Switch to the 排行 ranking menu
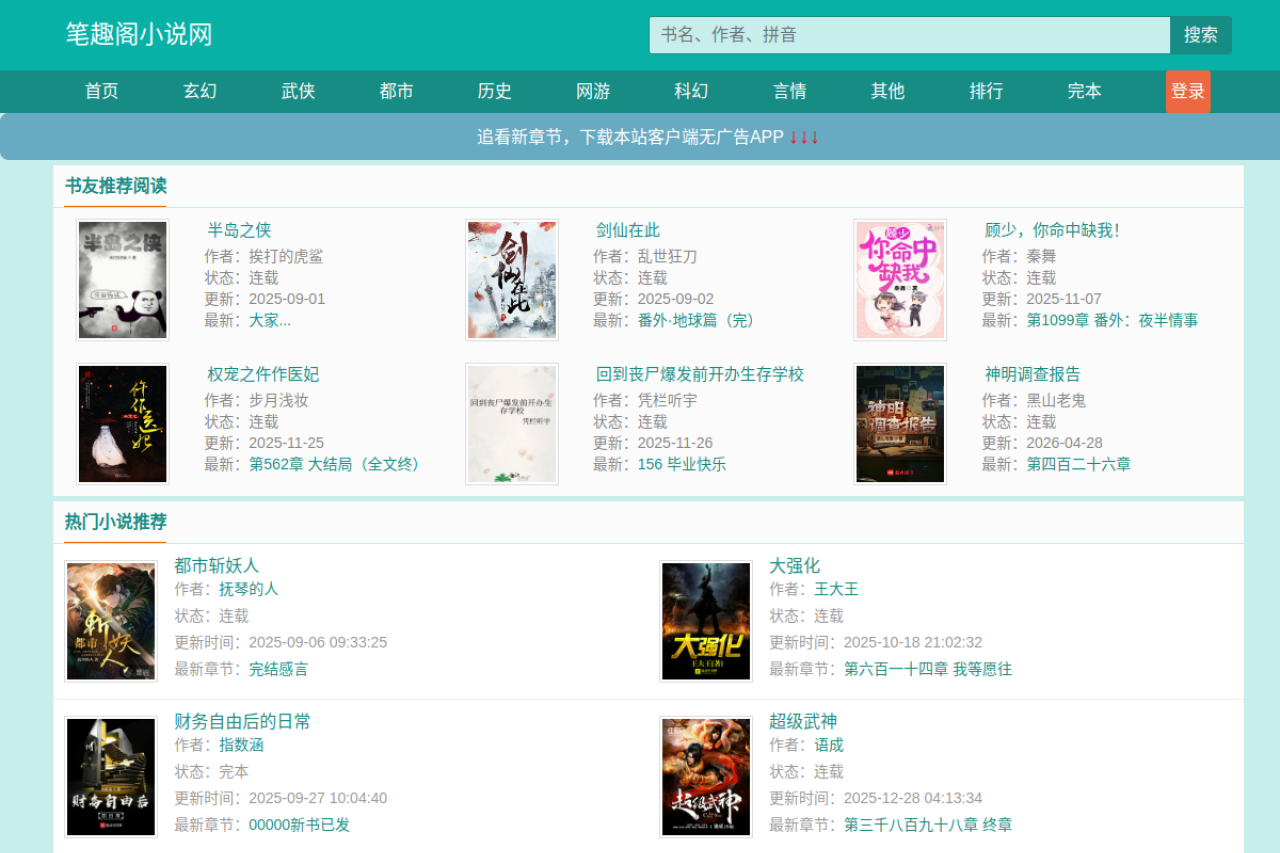This screenshot has width=1280, height=853. point(986,91)
